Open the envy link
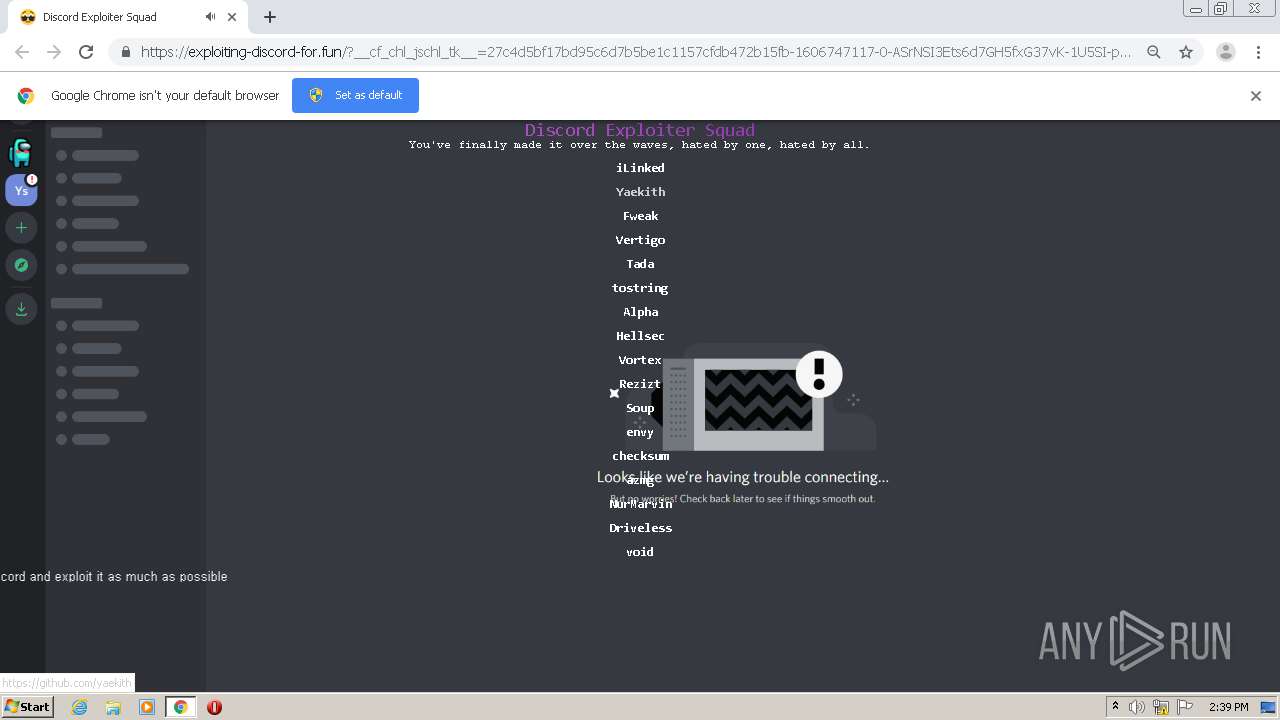 click(640, 432)
